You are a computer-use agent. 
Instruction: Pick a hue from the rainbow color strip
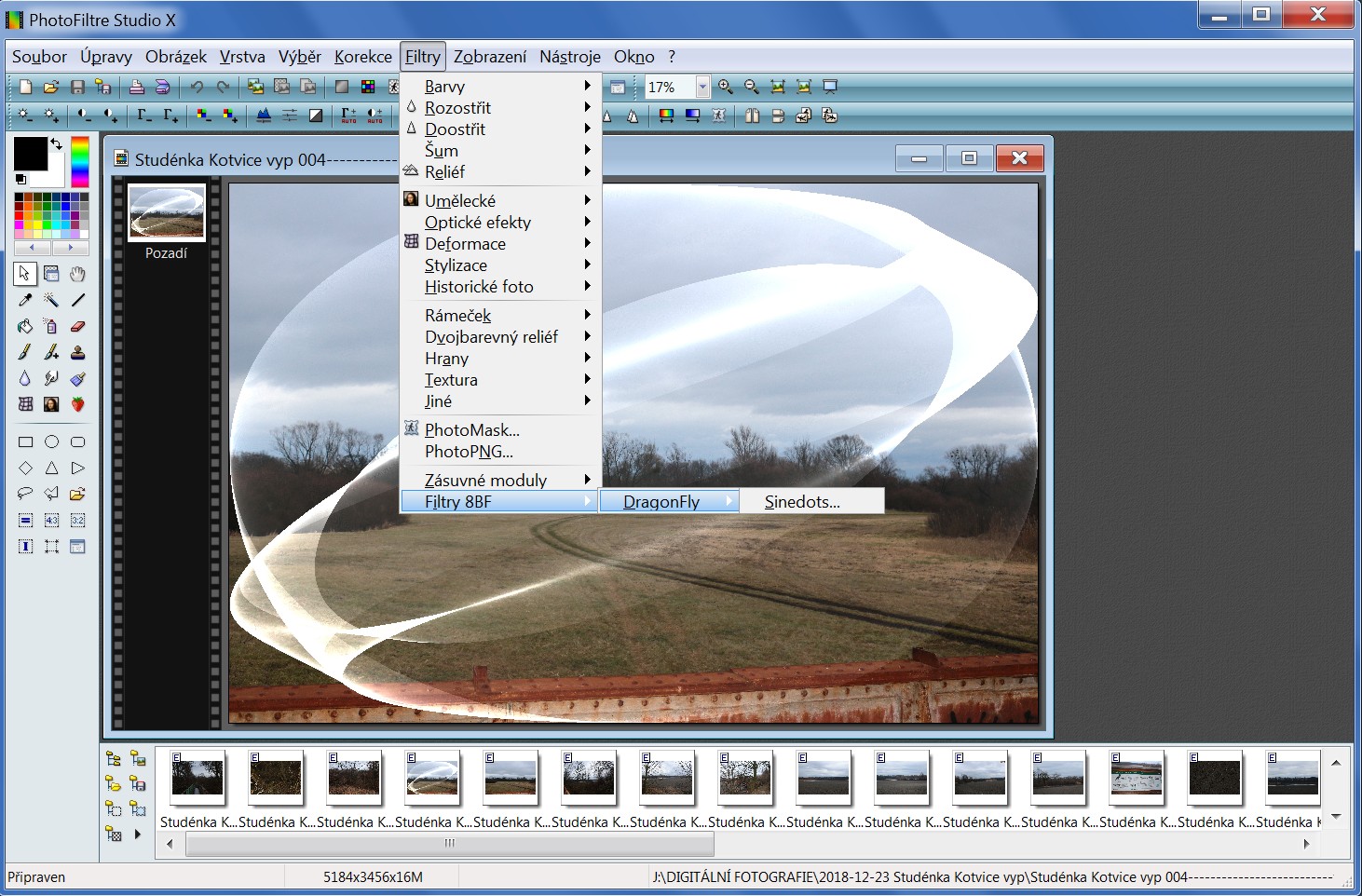point(80,162)
